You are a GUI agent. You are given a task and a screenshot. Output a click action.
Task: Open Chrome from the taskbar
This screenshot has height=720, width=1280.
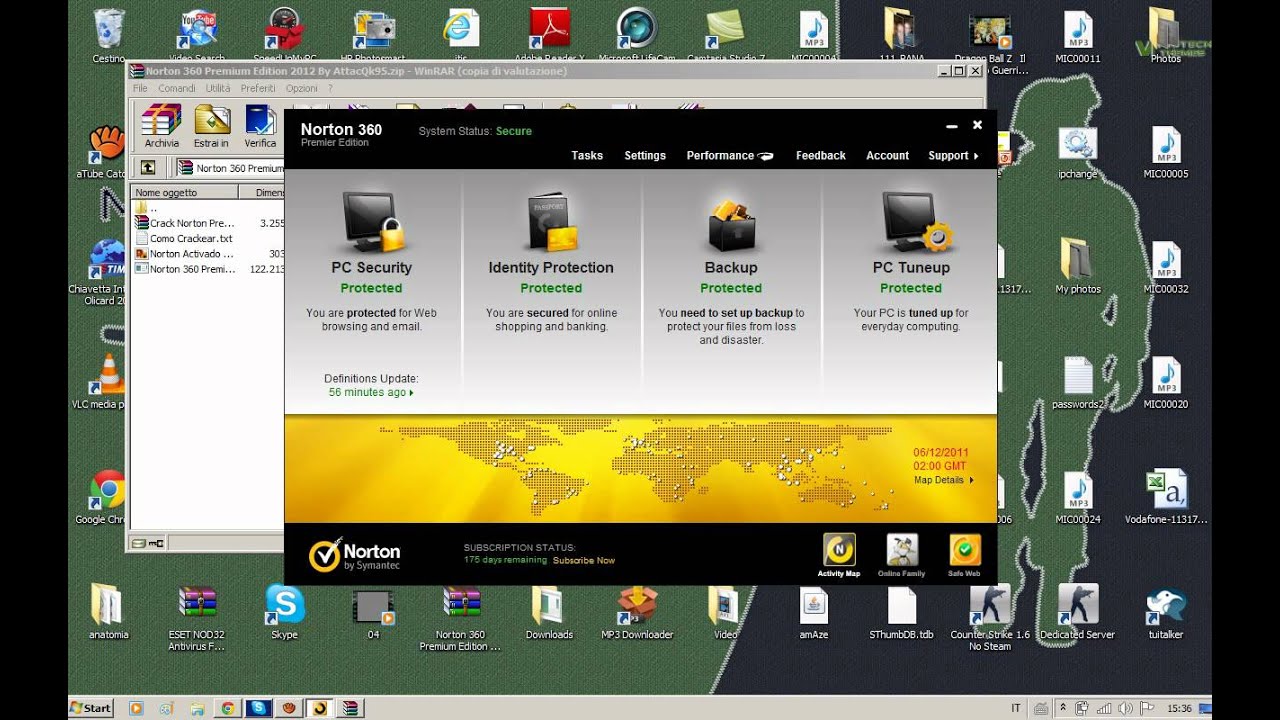pos(227,708)
